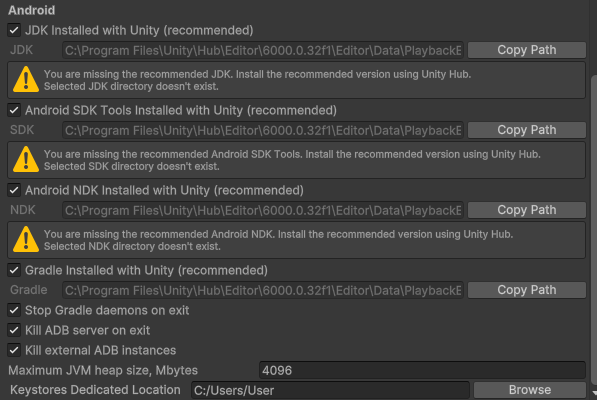Uncheck Gradle Installed with Unity checkbox
Viewport: 597px width, 400px height.
(14, 270)
